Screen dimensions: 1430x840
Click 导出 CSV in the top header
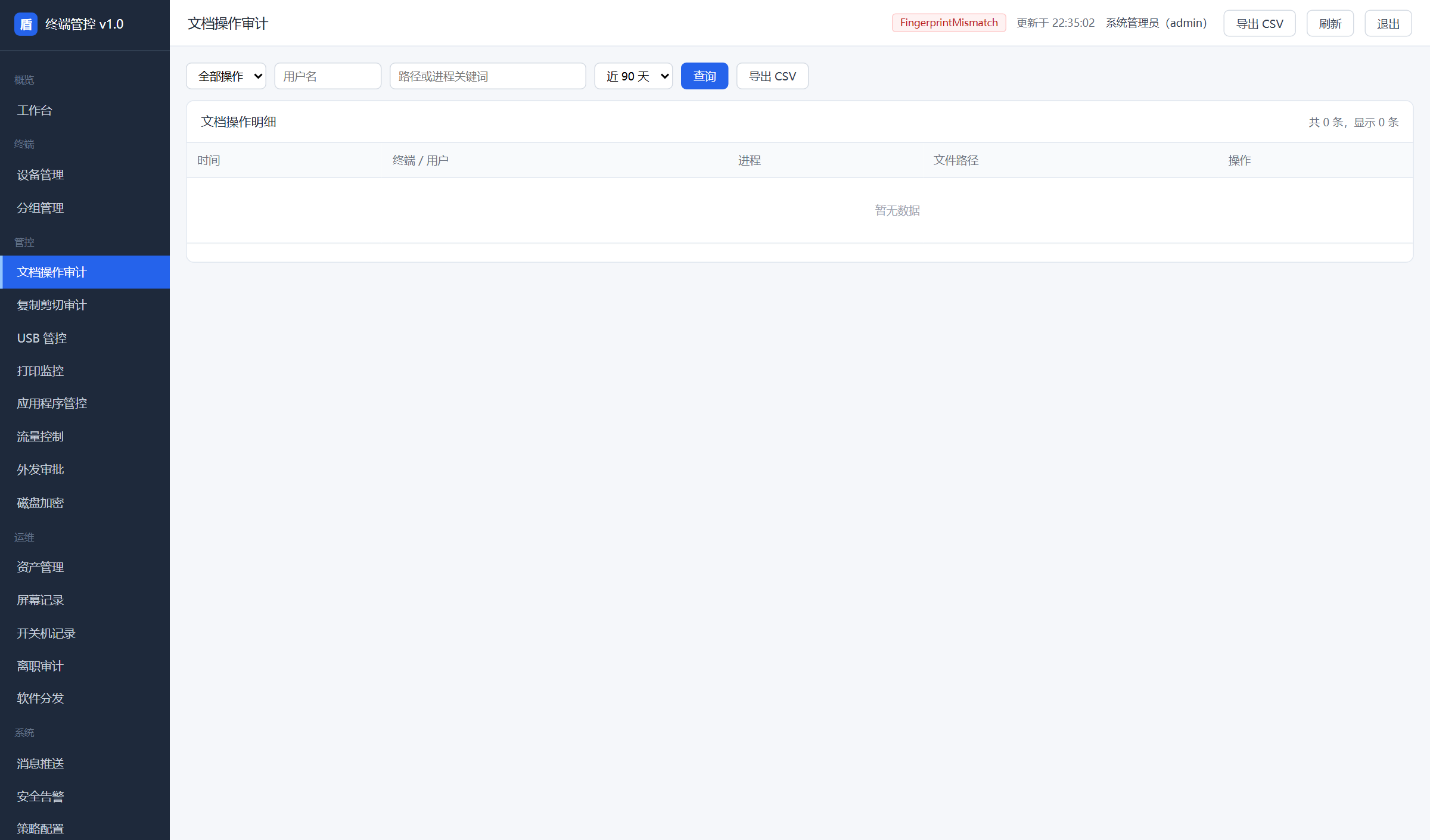click(1260, 24)
